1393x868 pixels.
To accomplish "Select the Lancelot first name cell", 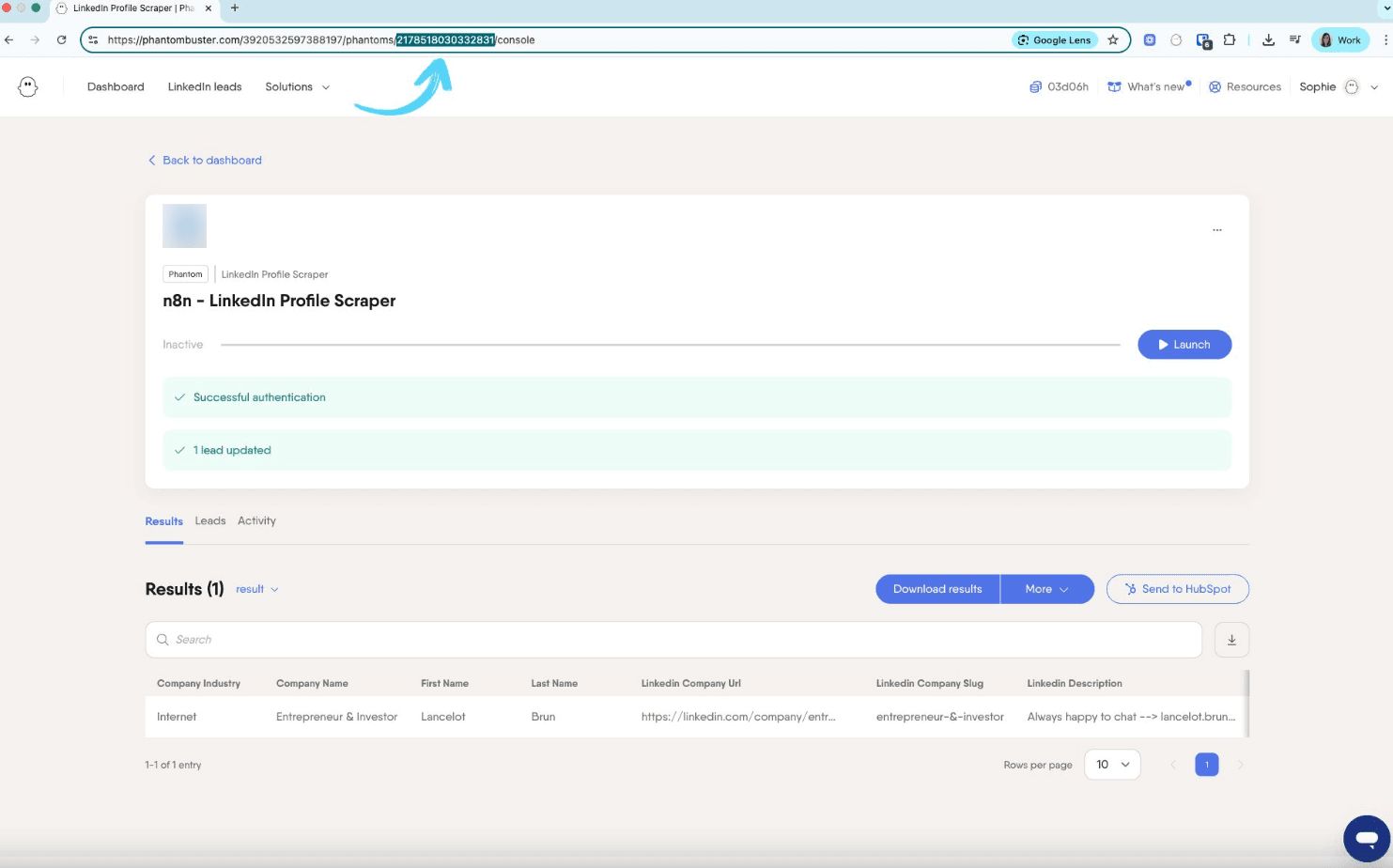I will [443, 717].
